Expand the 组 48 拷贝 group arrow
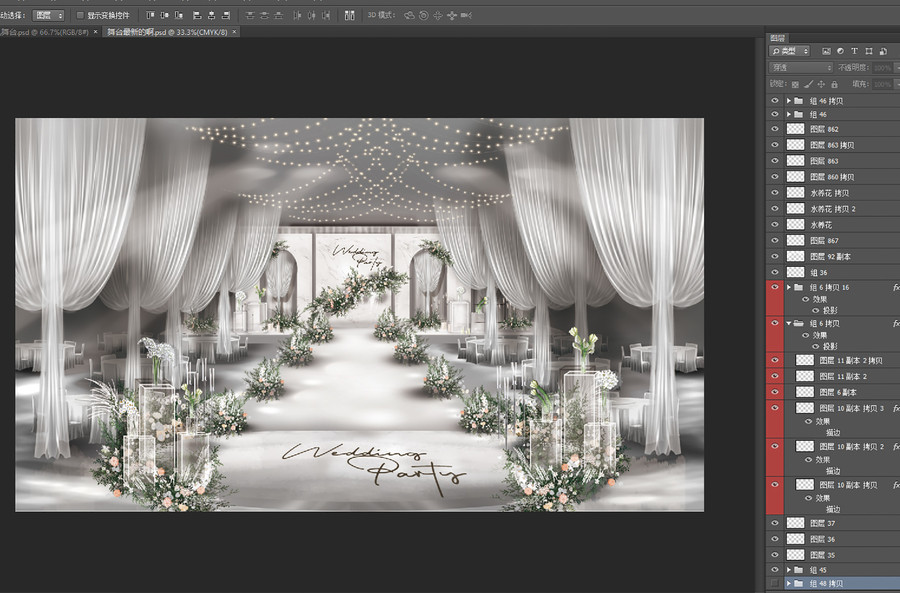 click(789, 583)
